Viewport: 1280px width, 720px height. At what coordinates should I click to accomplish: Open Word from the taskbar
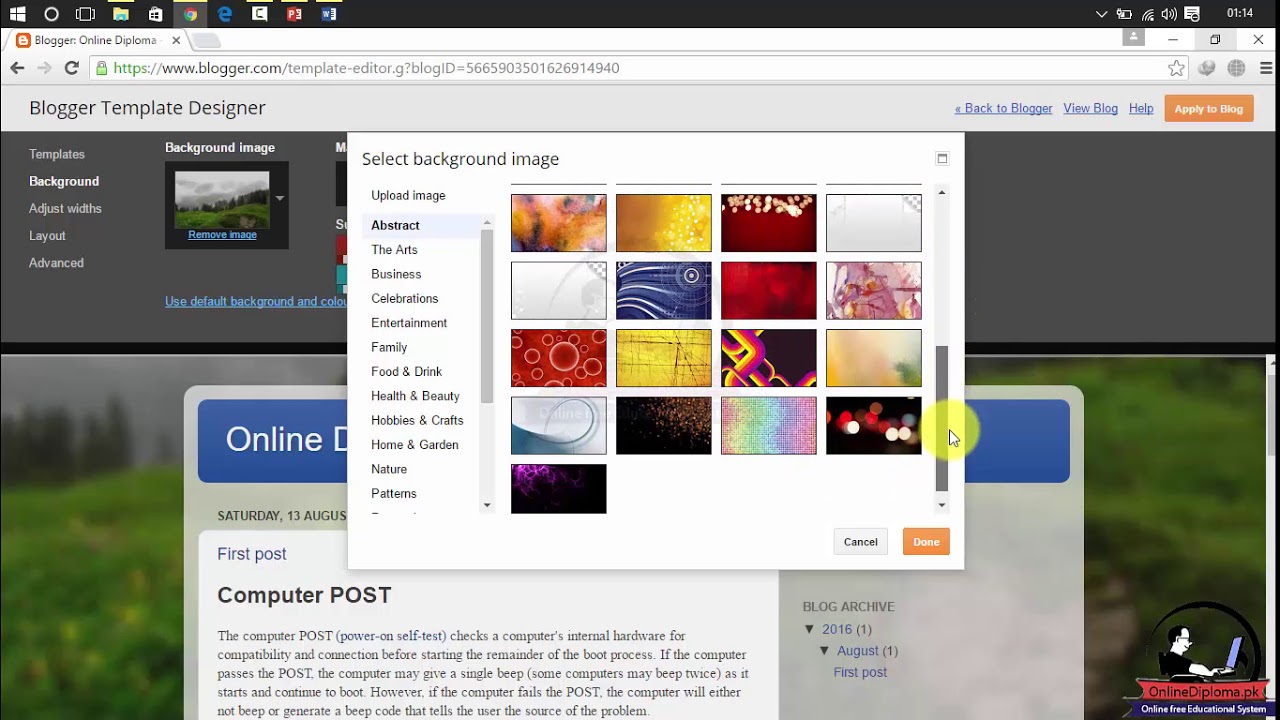click(329, 14)
